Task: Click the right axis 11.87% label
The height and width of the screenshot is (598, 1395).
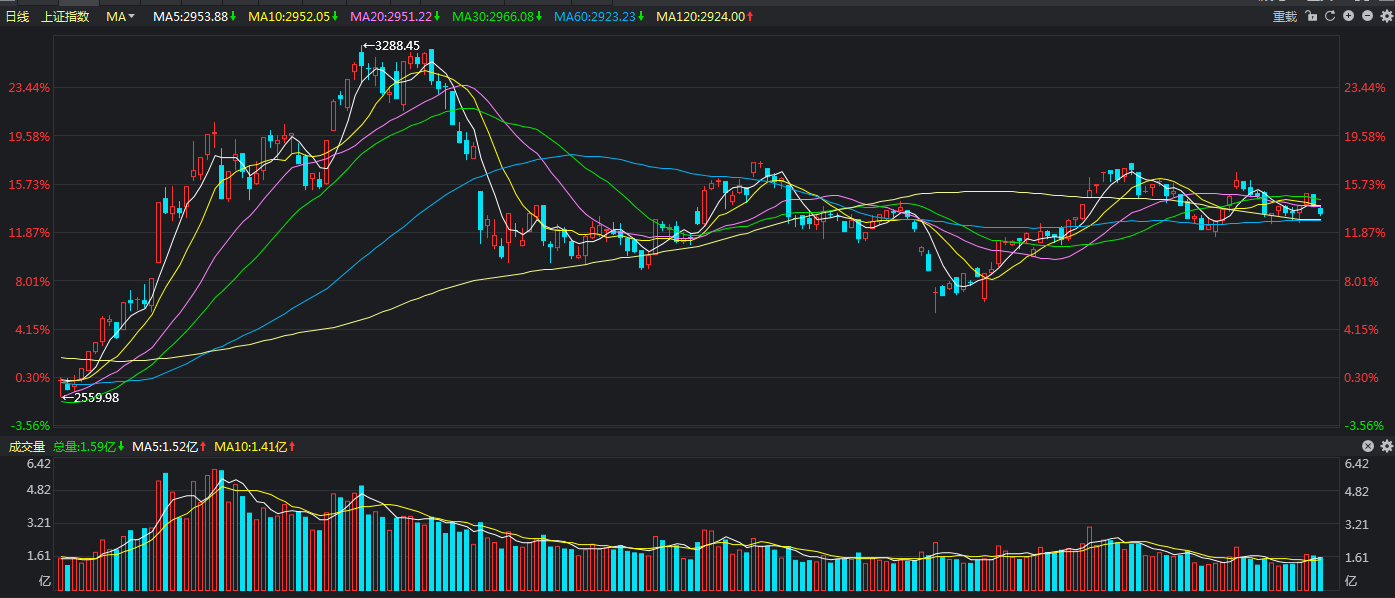Action: (x=1365, y=233)
